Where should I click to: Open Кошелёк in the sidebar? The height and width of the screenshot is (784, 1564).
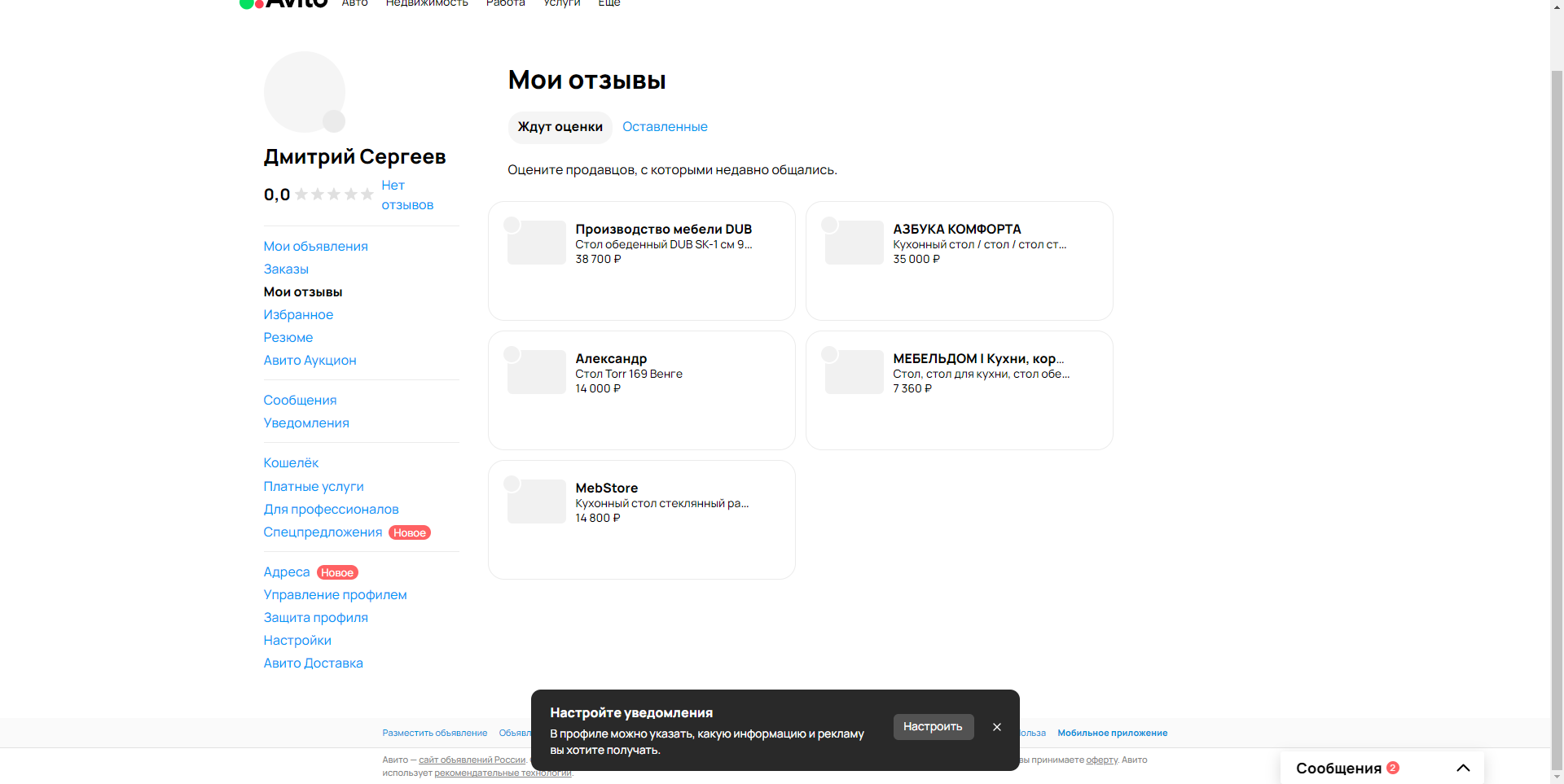coord(291,462)
